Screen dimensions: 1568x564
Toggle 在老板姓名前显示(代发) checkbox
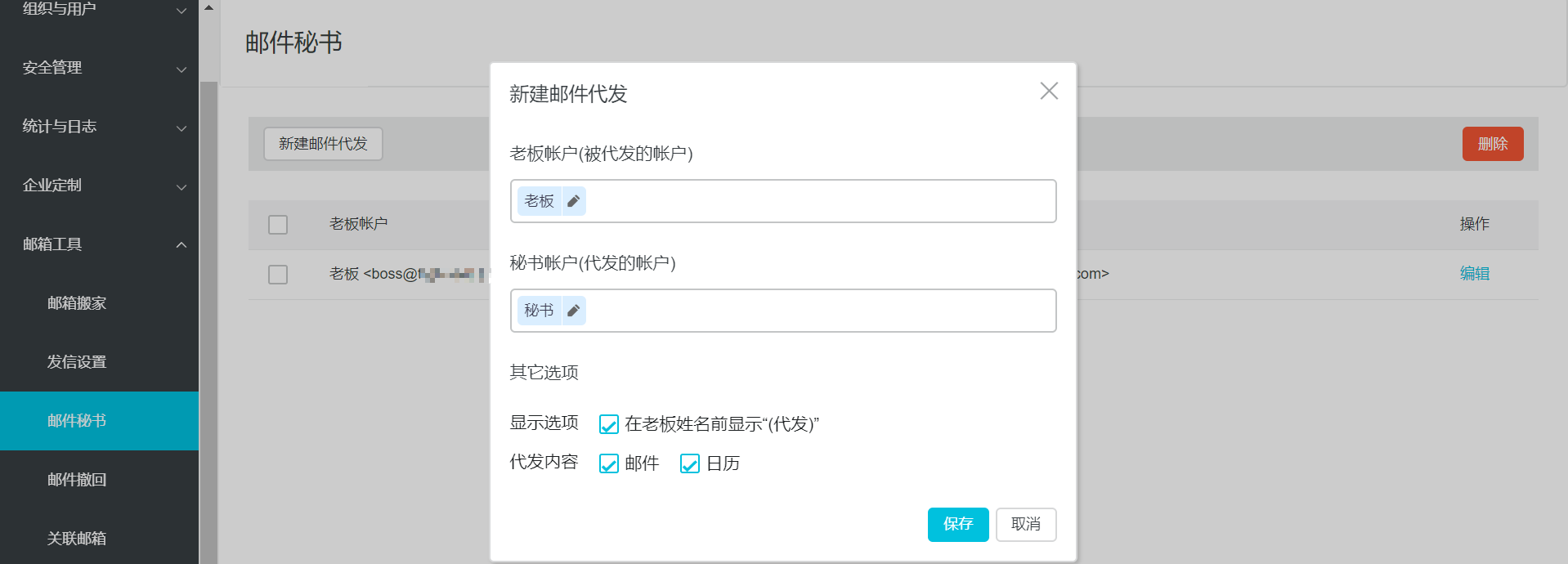[x=609, y=424]
